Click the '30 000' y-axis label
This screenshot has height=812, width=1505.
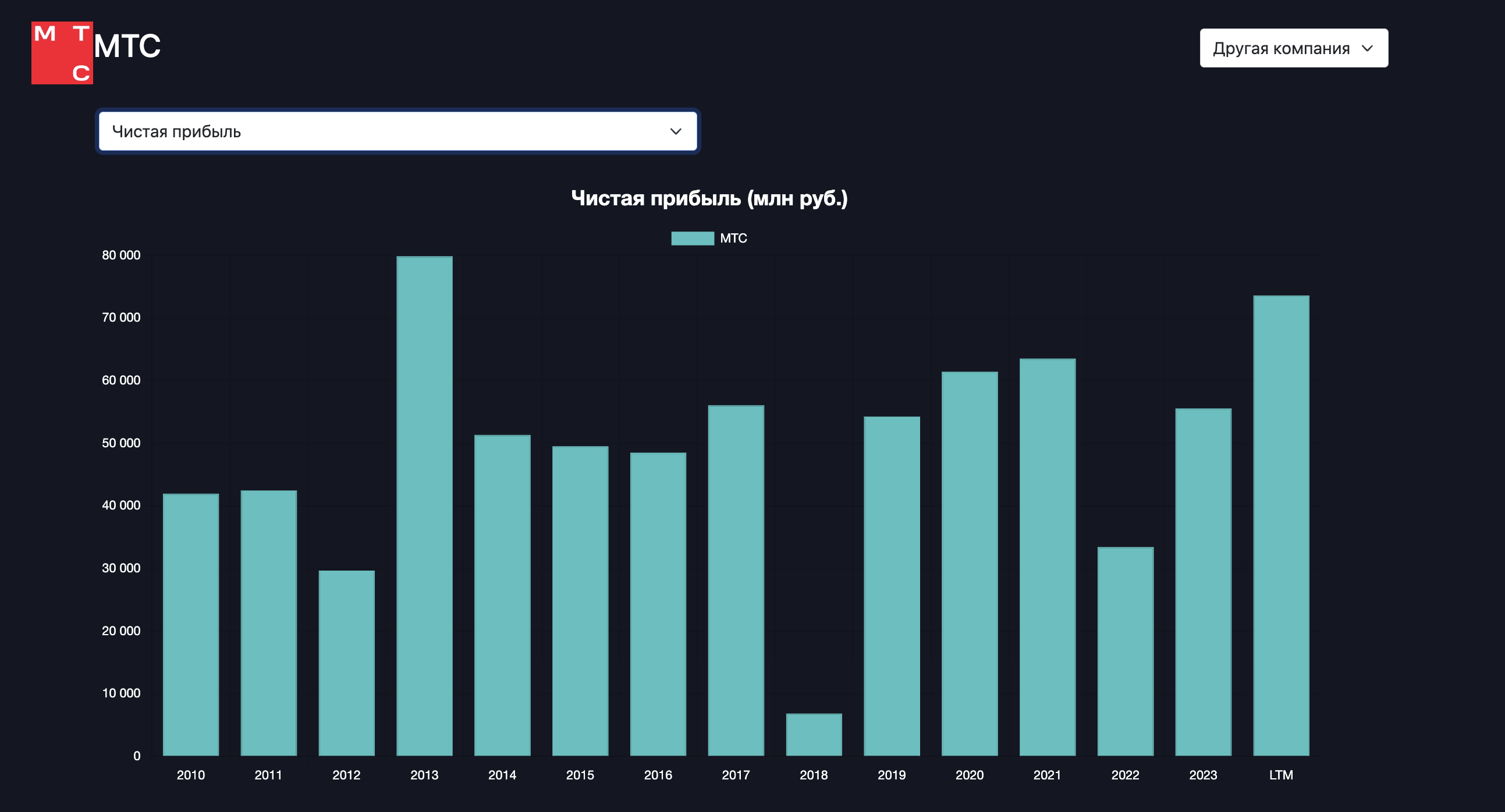point(121,568)
